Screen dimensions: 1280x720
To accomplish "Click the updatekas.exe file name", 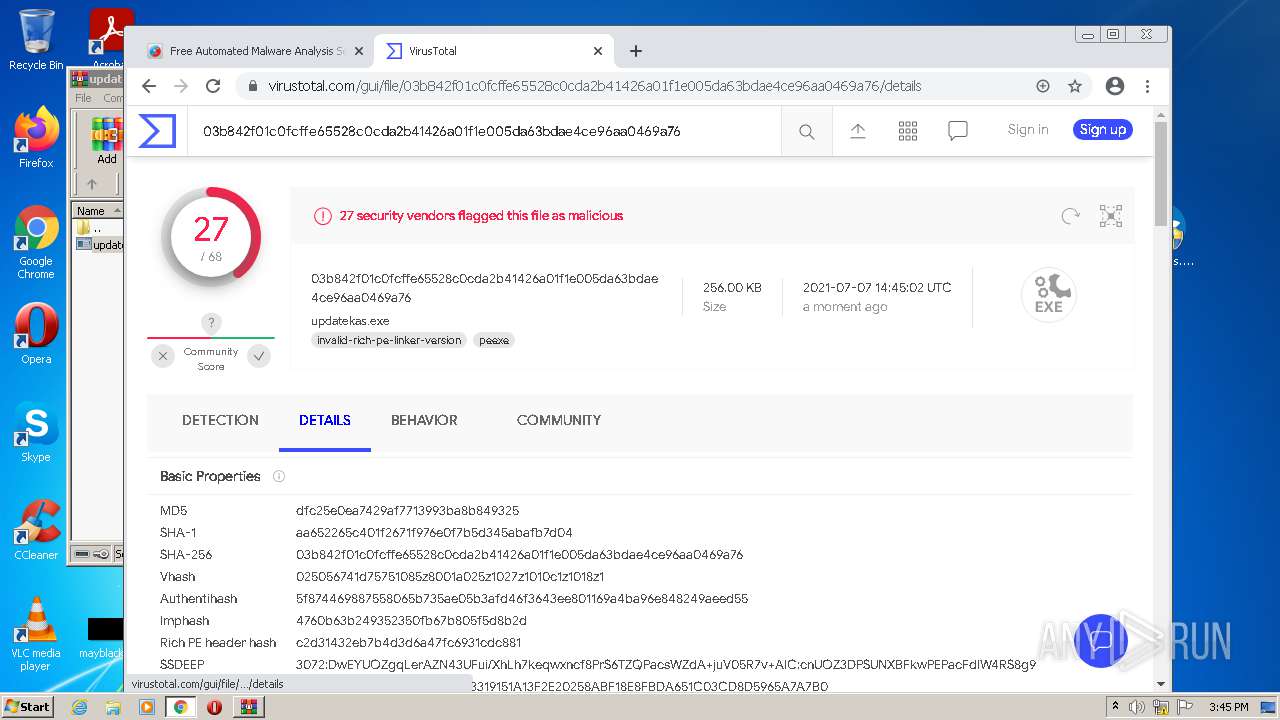I will click(350, 321).
